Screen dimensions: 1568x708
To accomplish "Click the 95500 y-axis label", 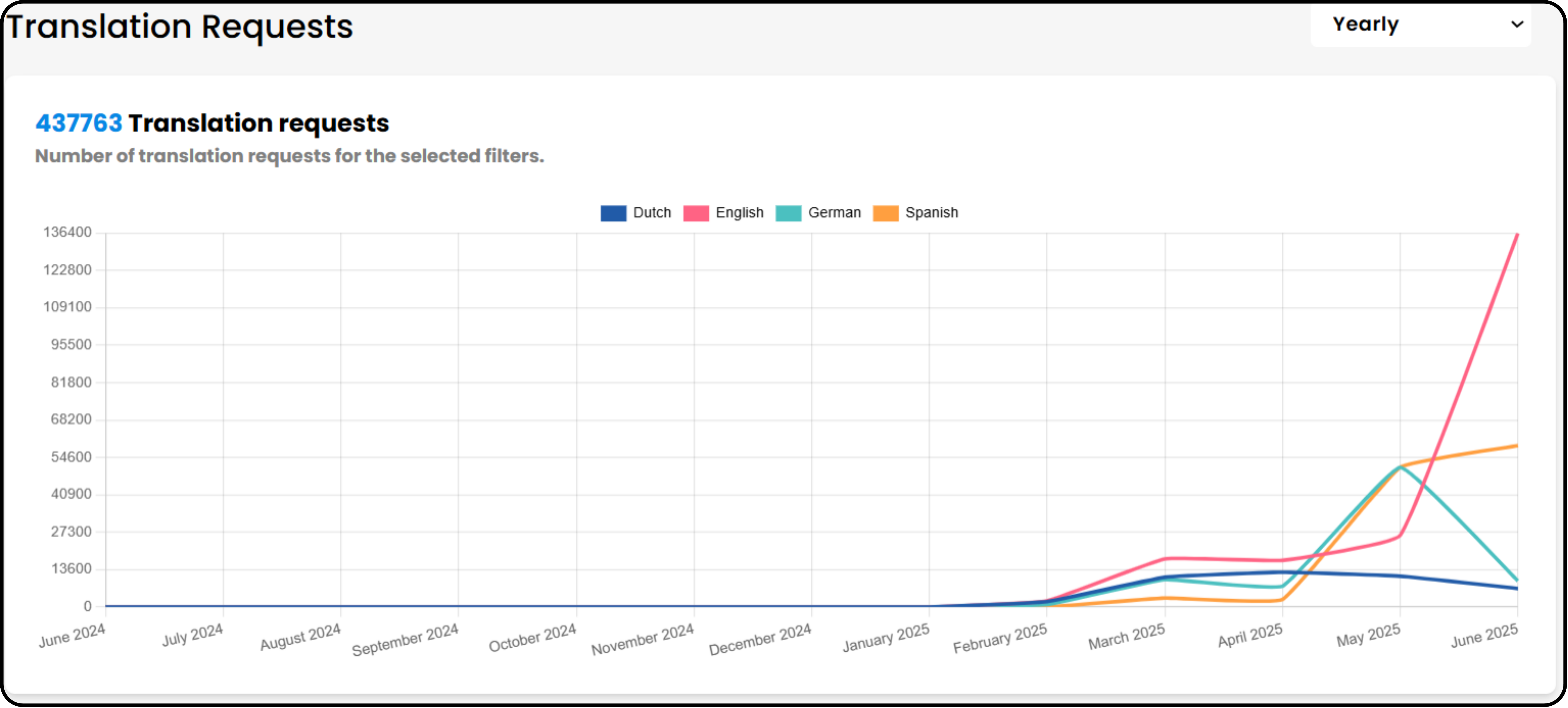I will (x=71, y=345).
